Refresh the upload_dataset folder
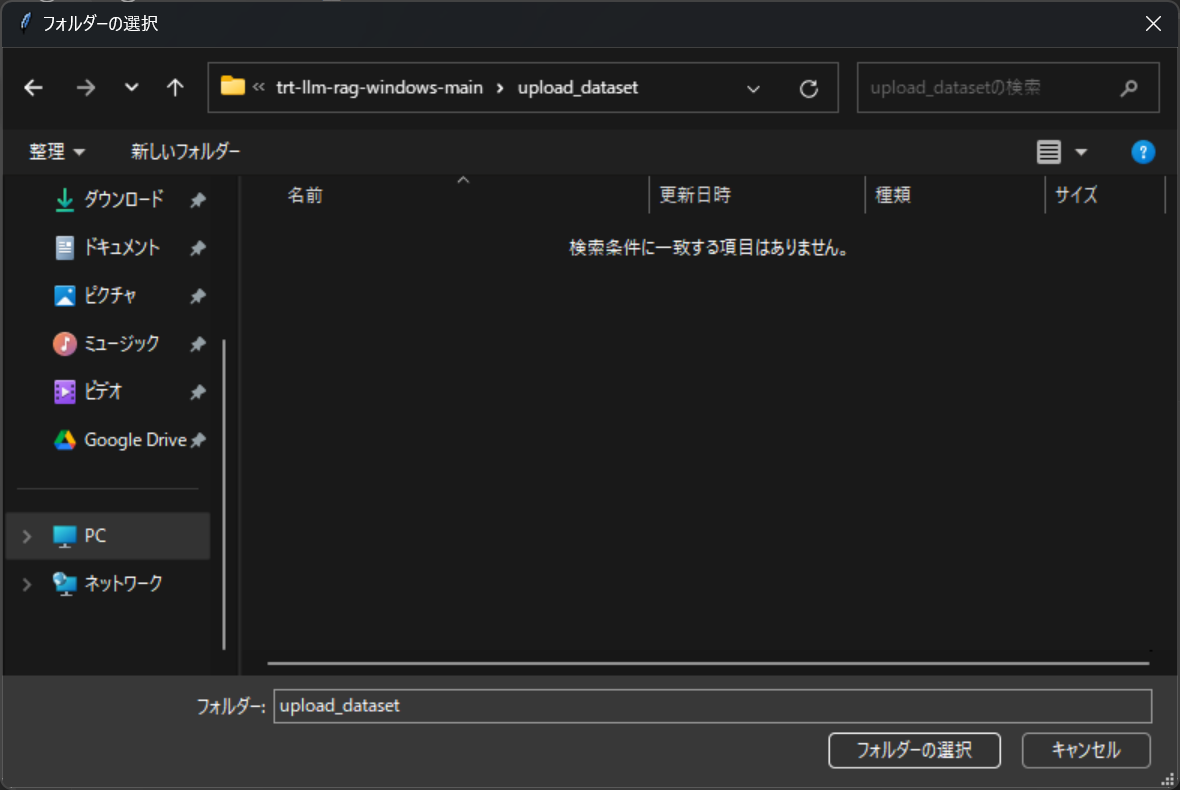Viewport: 1180px width, 790px height. click(x=809, y=89)
